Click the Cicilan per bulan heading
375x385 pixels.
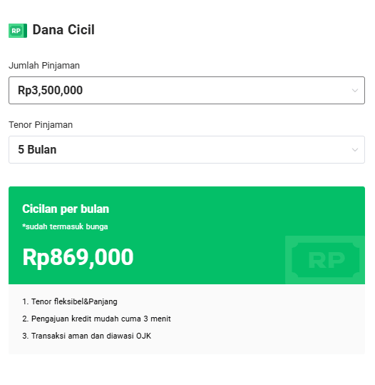pos(66,209)
